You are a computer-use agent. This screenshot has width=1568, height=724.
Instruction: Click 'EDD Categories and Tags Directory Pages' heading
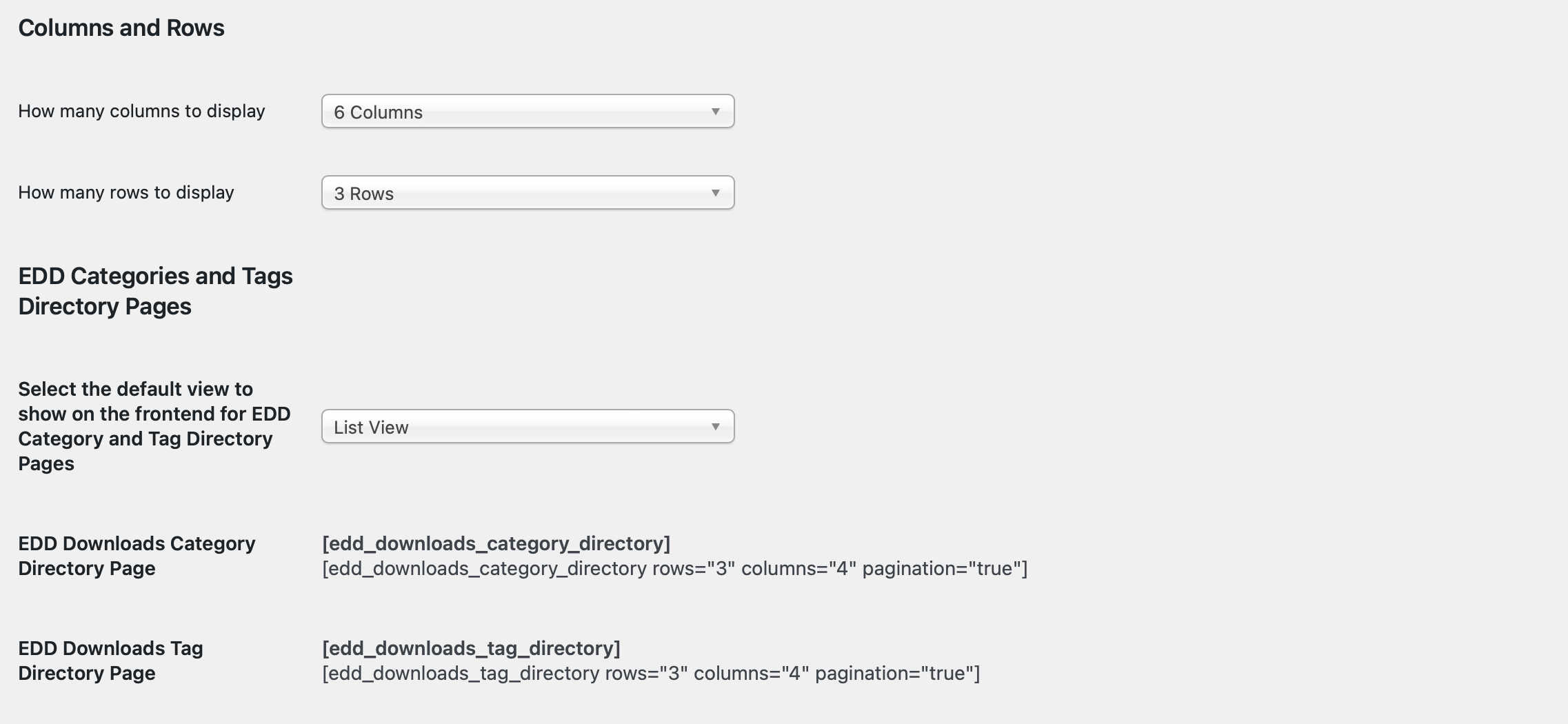156,291
